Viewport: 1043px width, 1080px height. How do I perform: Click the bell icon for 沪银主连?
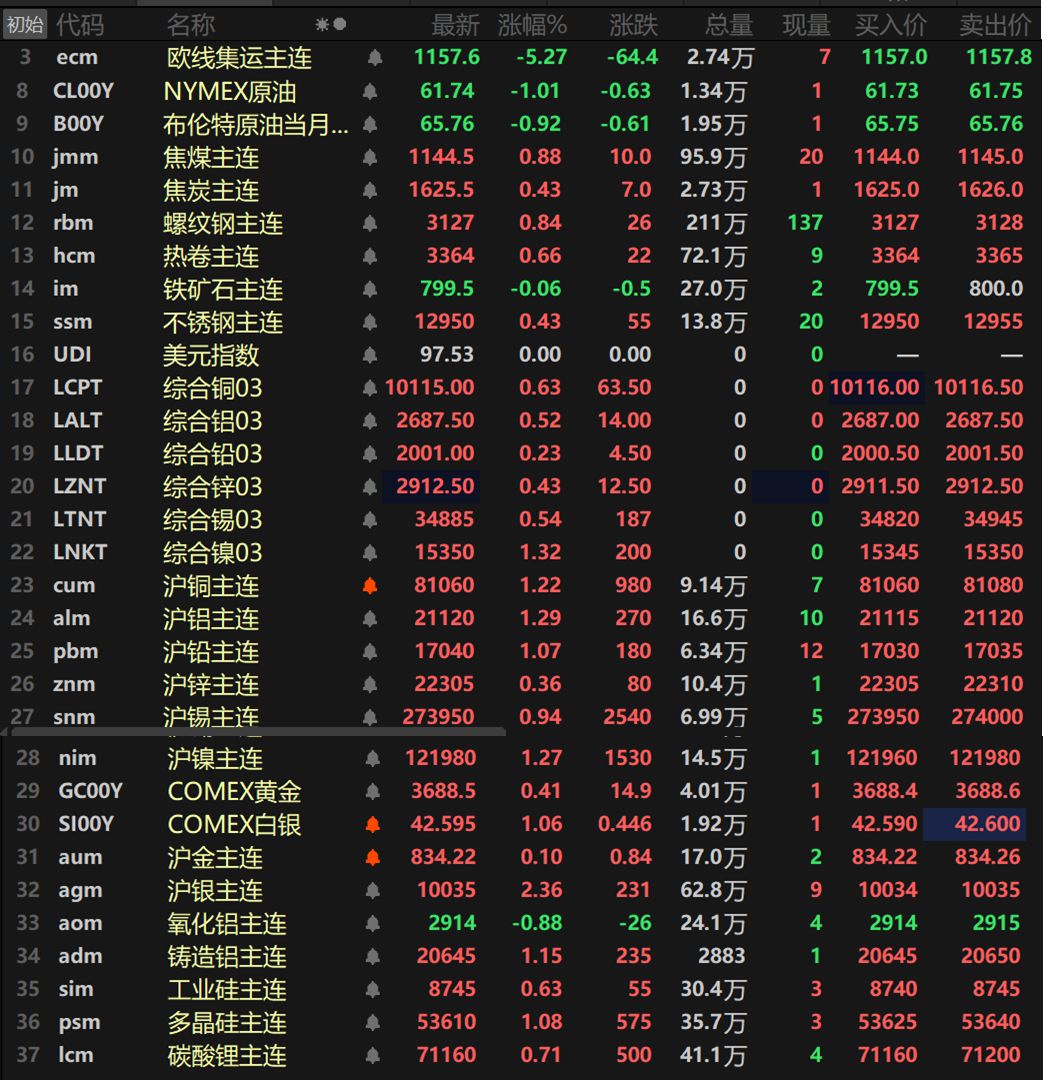[x=373, y=891]
